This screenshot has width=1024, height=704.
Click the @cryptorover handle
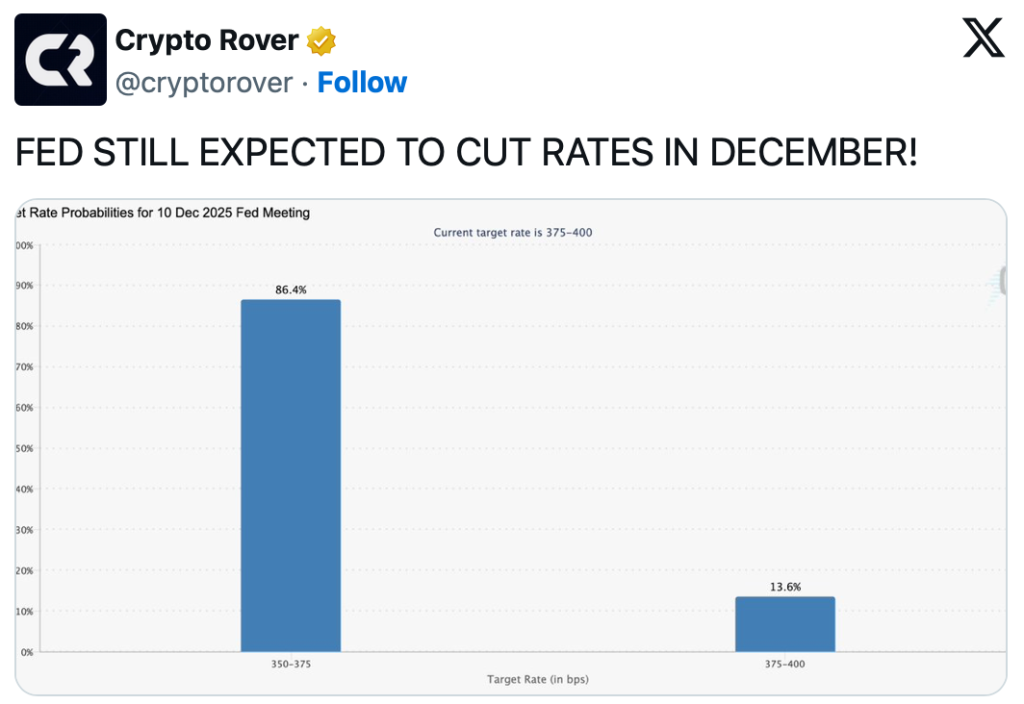click(x=204, y=82)
